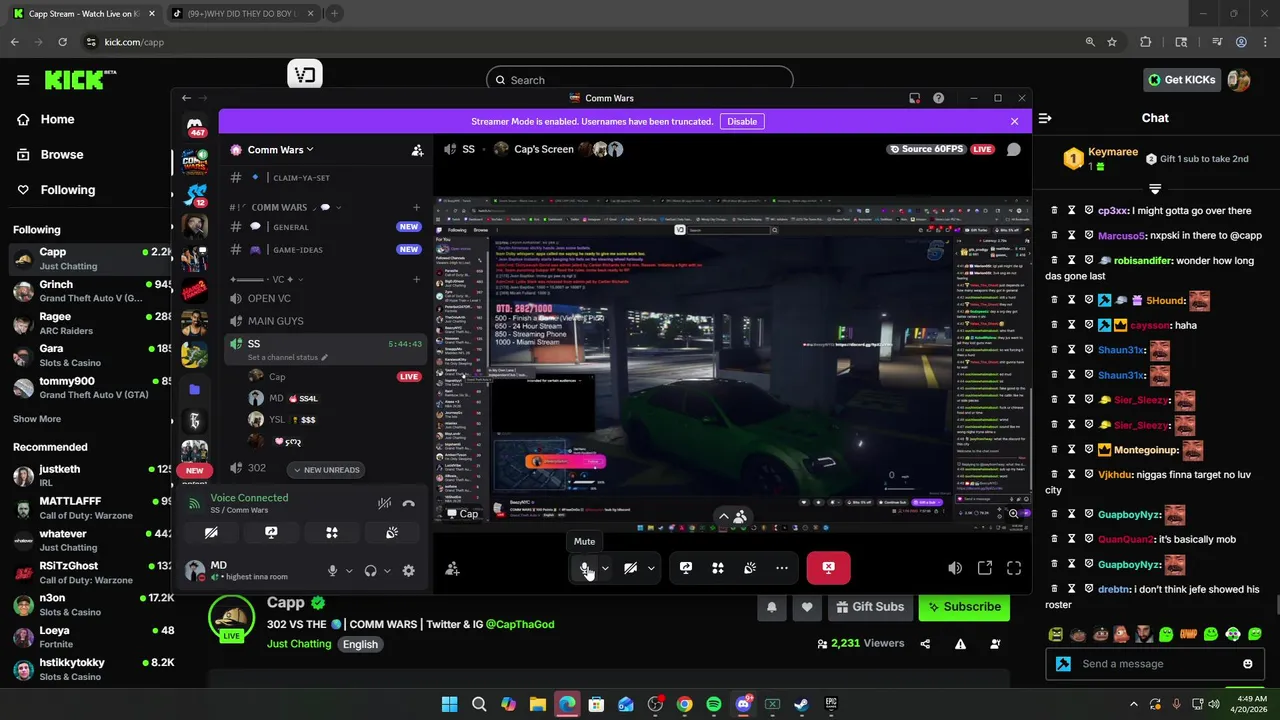Screen dimensions: 1280x720
Task: Click the green Subscribe button
Action: click(x=964, y=607)
